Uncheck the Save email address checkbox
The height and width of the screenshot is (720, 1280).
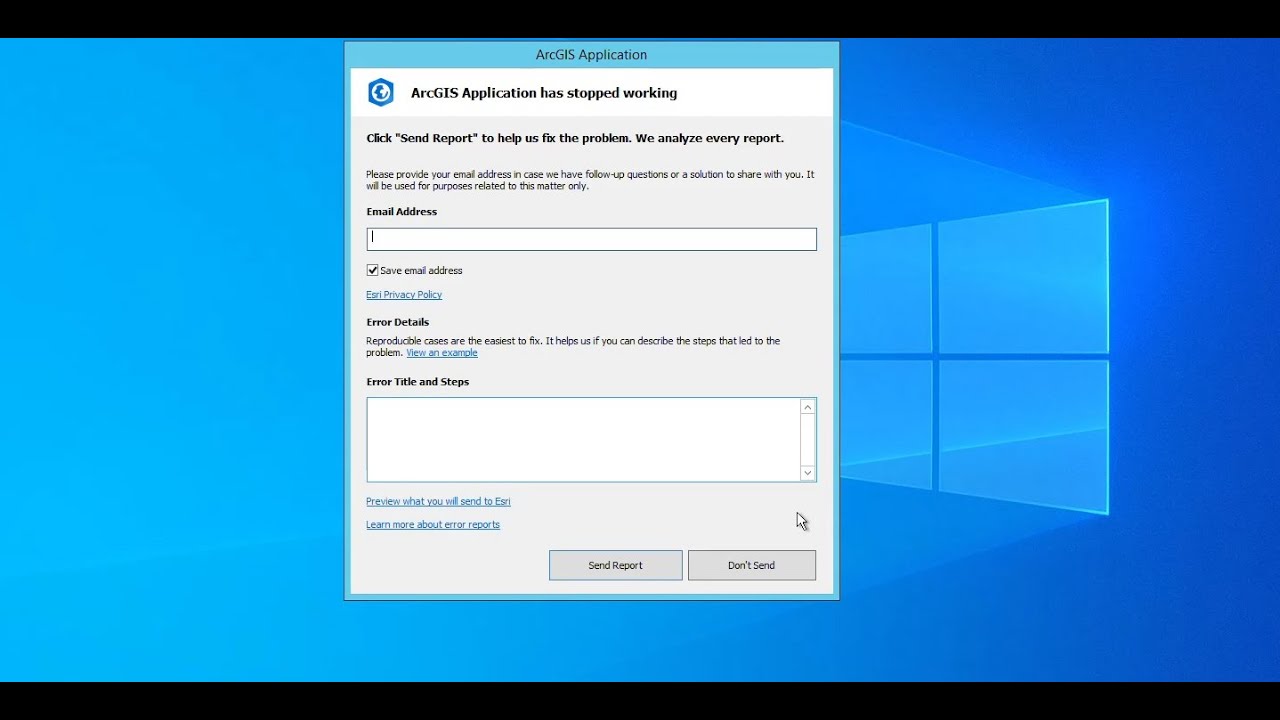coord(373,270)
